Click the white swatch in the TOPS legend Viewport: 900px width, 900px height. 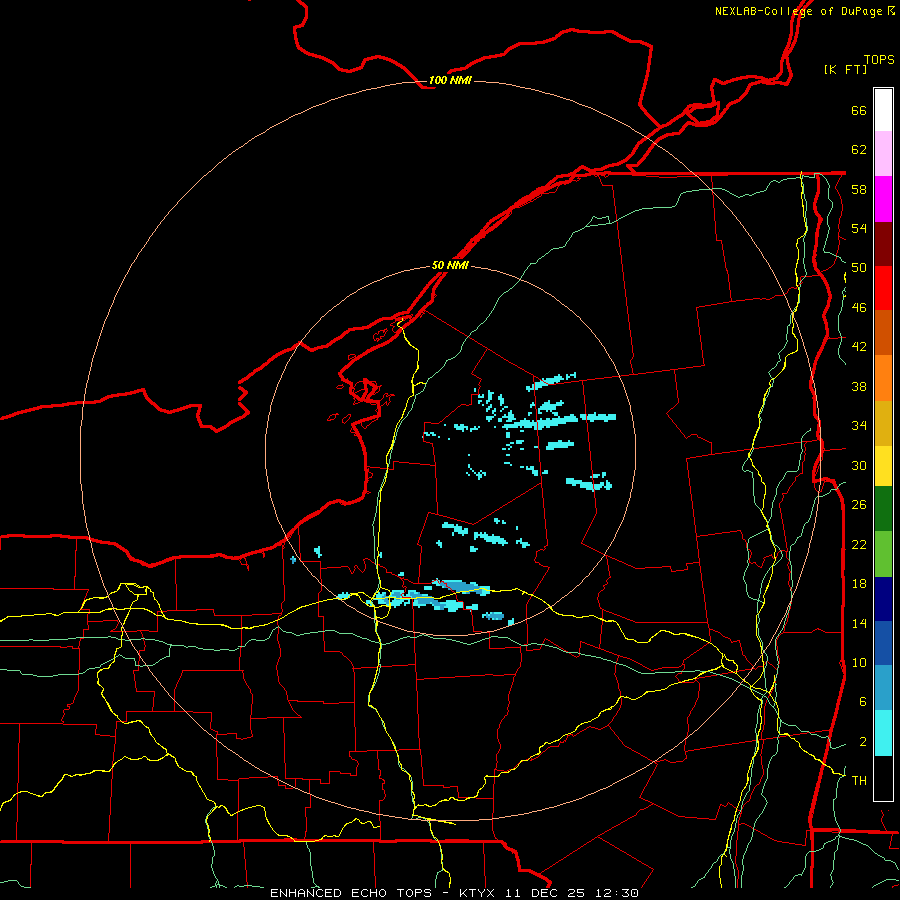pyautogui.click(x=883, y=110)
